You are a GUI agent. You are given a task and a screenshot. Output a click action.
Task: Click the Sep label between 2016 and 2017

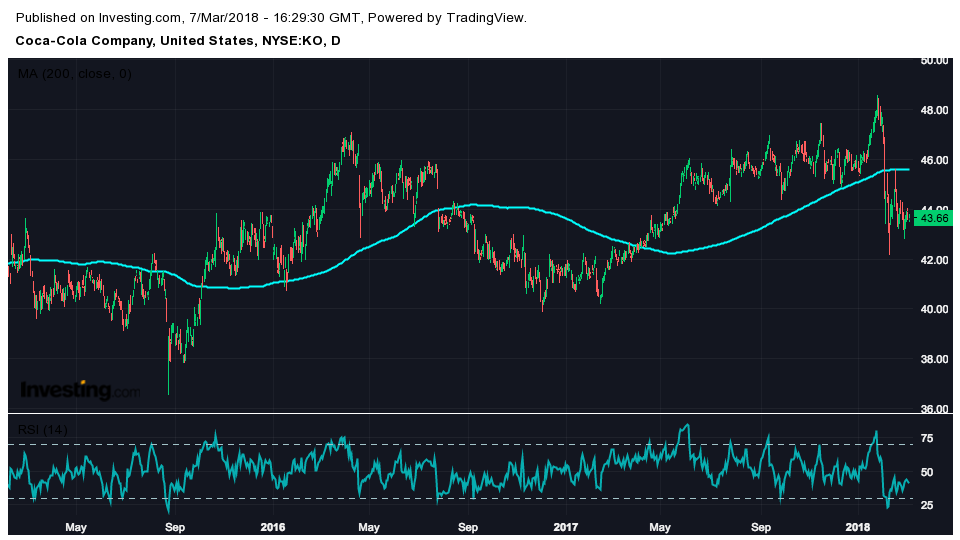(468, 527)
